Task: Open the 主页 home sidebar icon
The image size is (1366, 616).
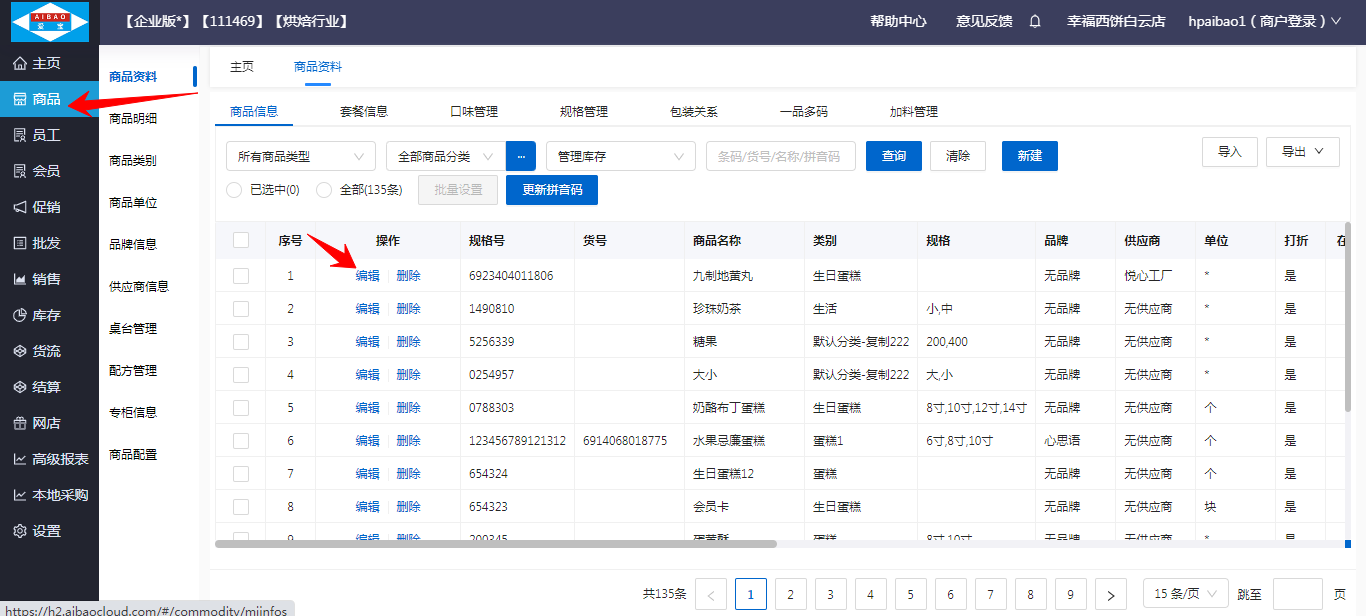Action: tap(20, 63)
